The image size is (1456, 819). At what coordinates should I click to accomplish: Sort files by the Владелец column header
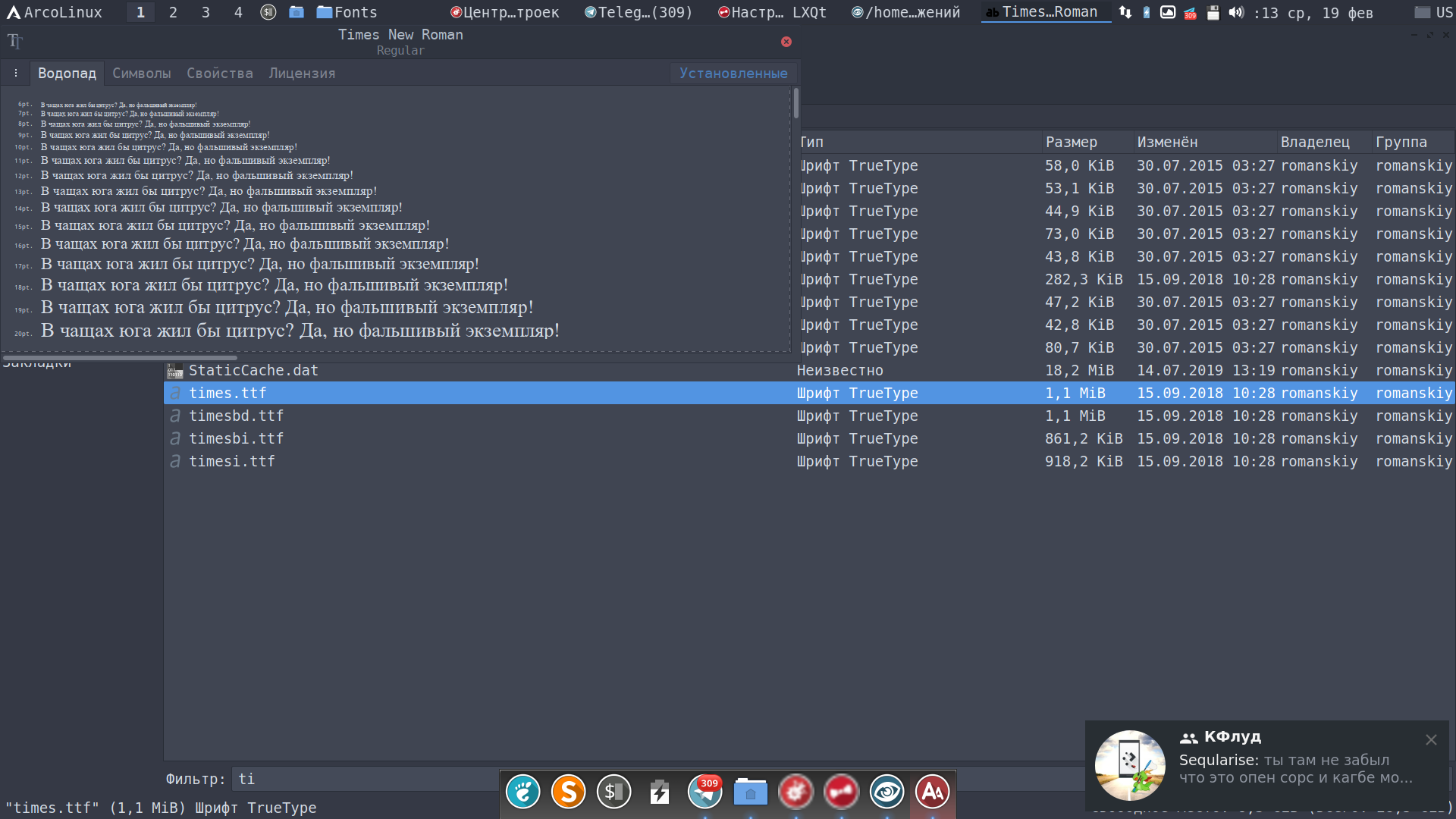click(x=1323, y=142)
